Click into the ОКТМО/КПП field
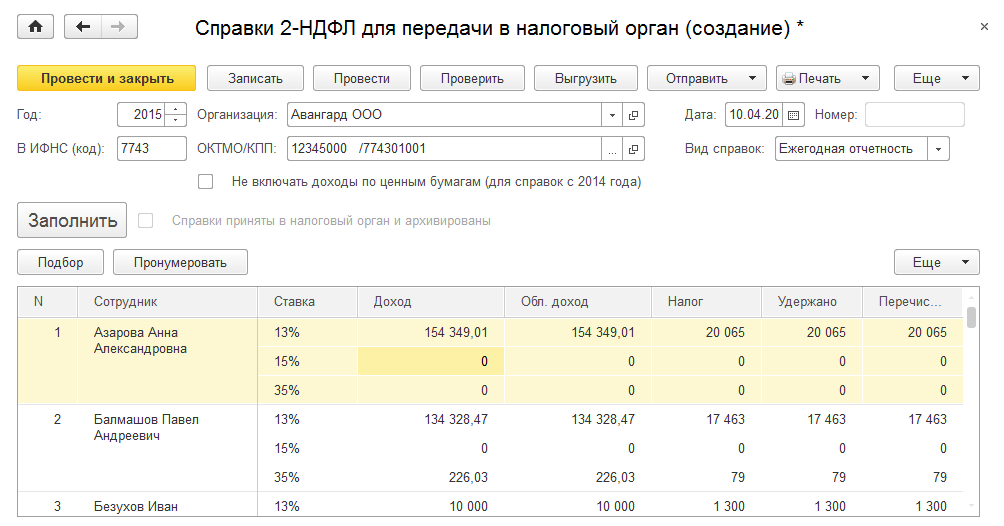This screenshot has width=1004, height=526. (444, 149)
